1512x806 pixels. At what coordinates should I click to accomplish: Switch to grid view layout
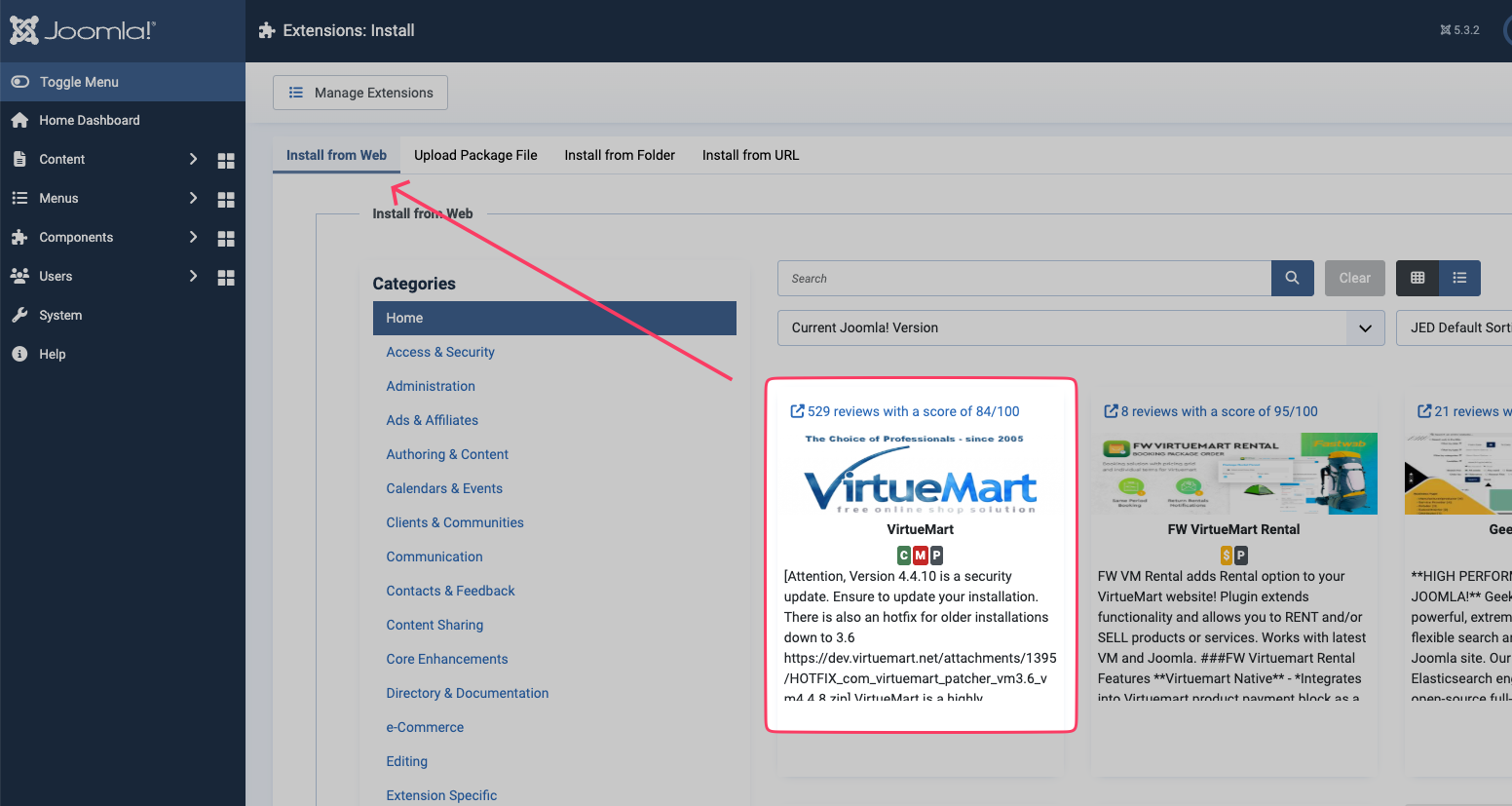click(x=1417, y=278)
